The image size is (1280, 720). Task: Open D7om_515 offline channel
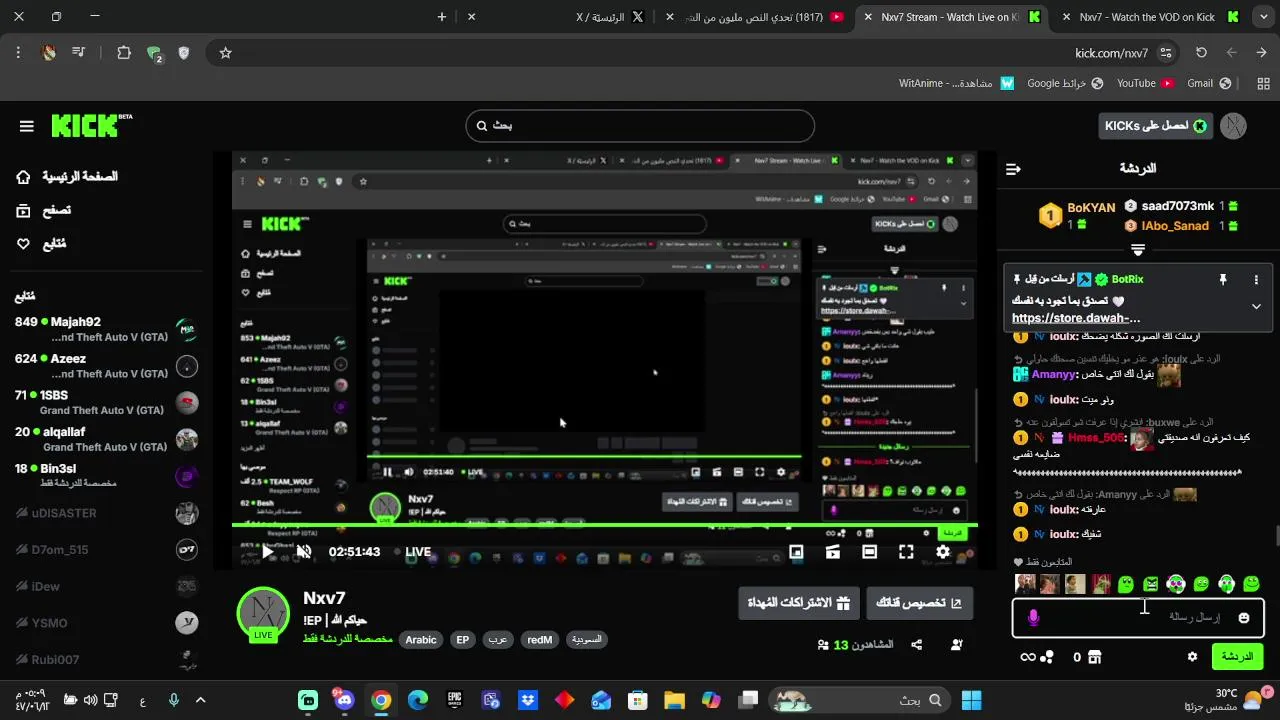coord(105,549)
